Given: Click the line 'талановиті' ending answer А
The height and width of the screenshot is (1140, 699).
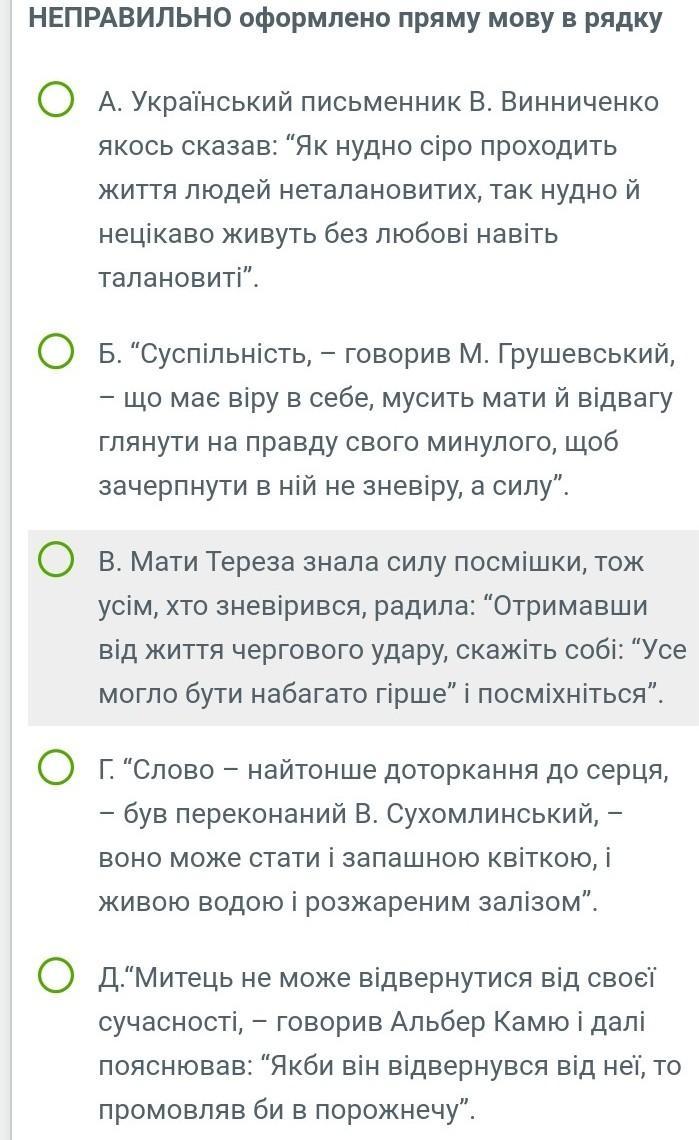Looking at the screenshot, I should (179, 278).
